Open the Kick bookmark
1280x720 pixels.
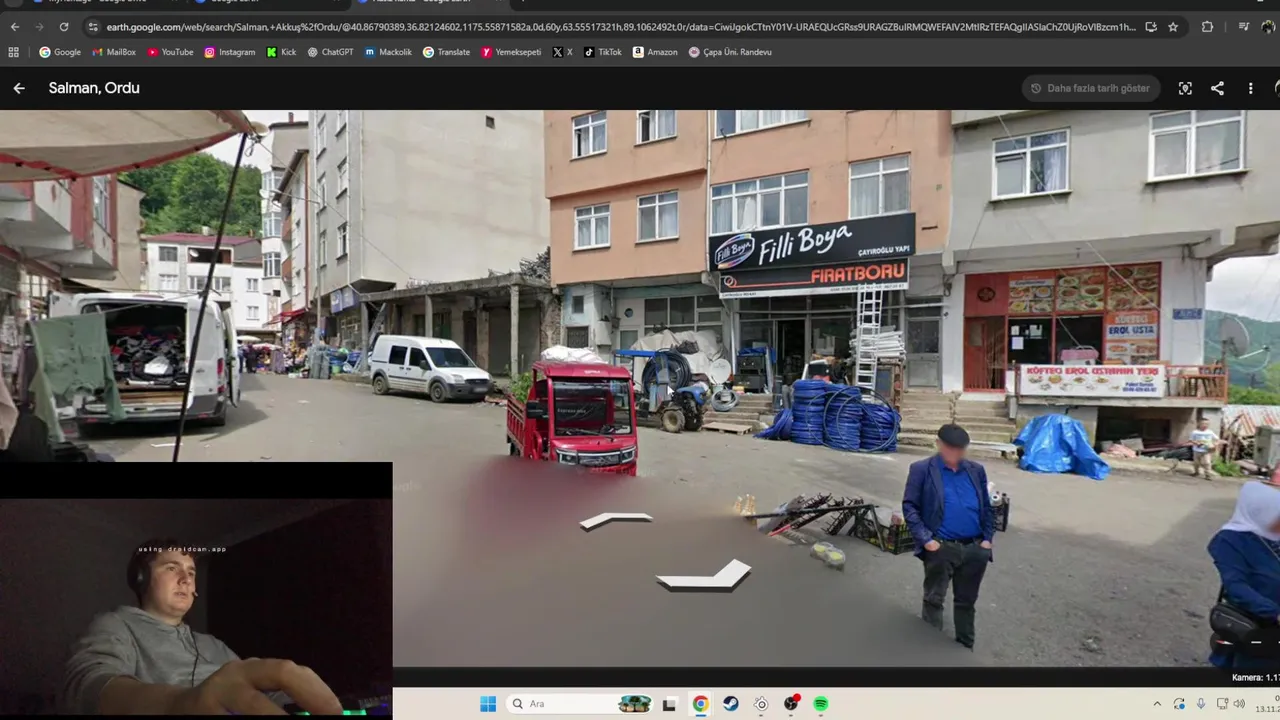pos(282,52)
